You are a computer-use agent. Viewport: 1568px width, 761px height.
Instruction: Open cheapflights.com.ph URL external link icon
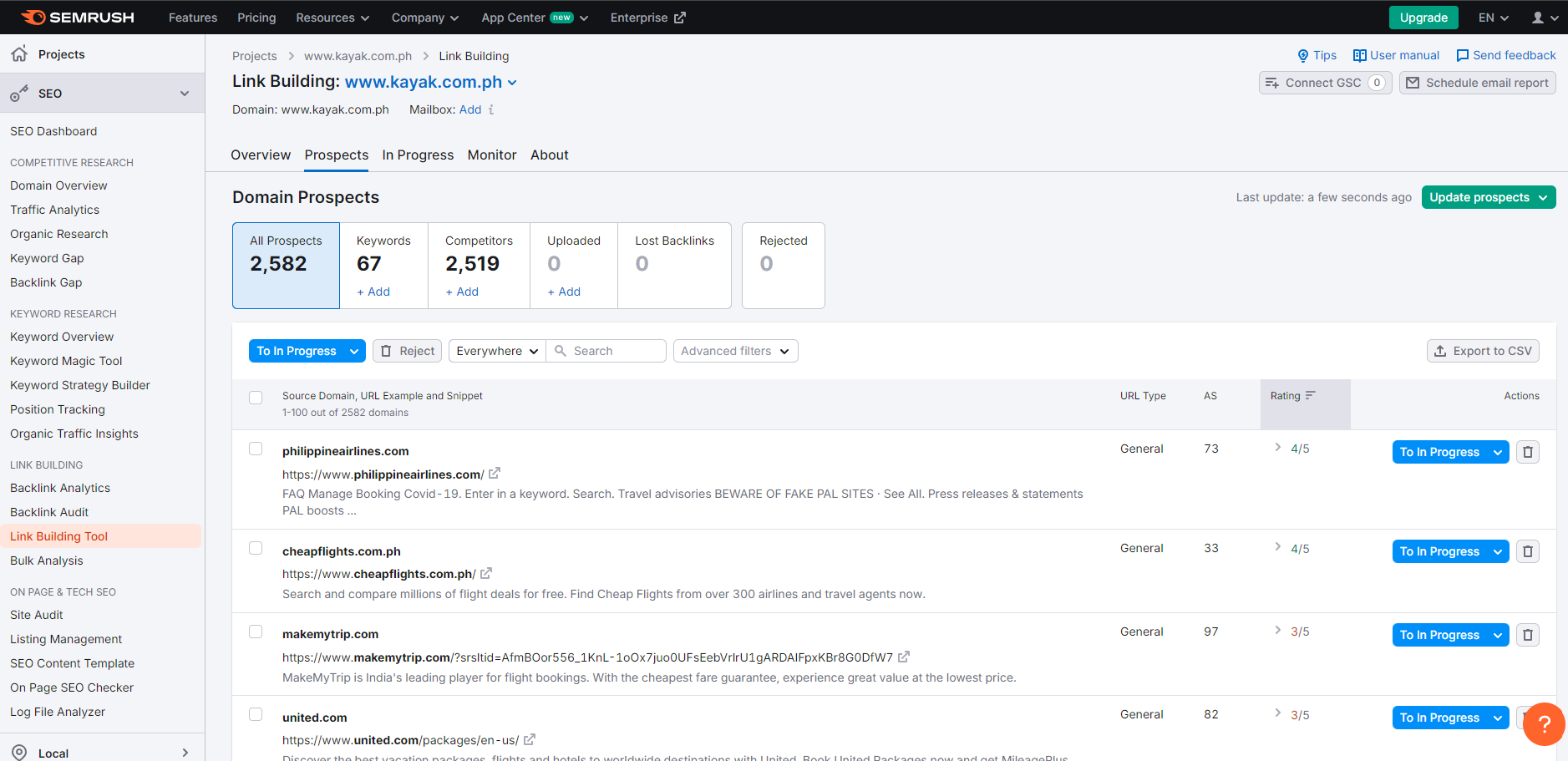486,573
